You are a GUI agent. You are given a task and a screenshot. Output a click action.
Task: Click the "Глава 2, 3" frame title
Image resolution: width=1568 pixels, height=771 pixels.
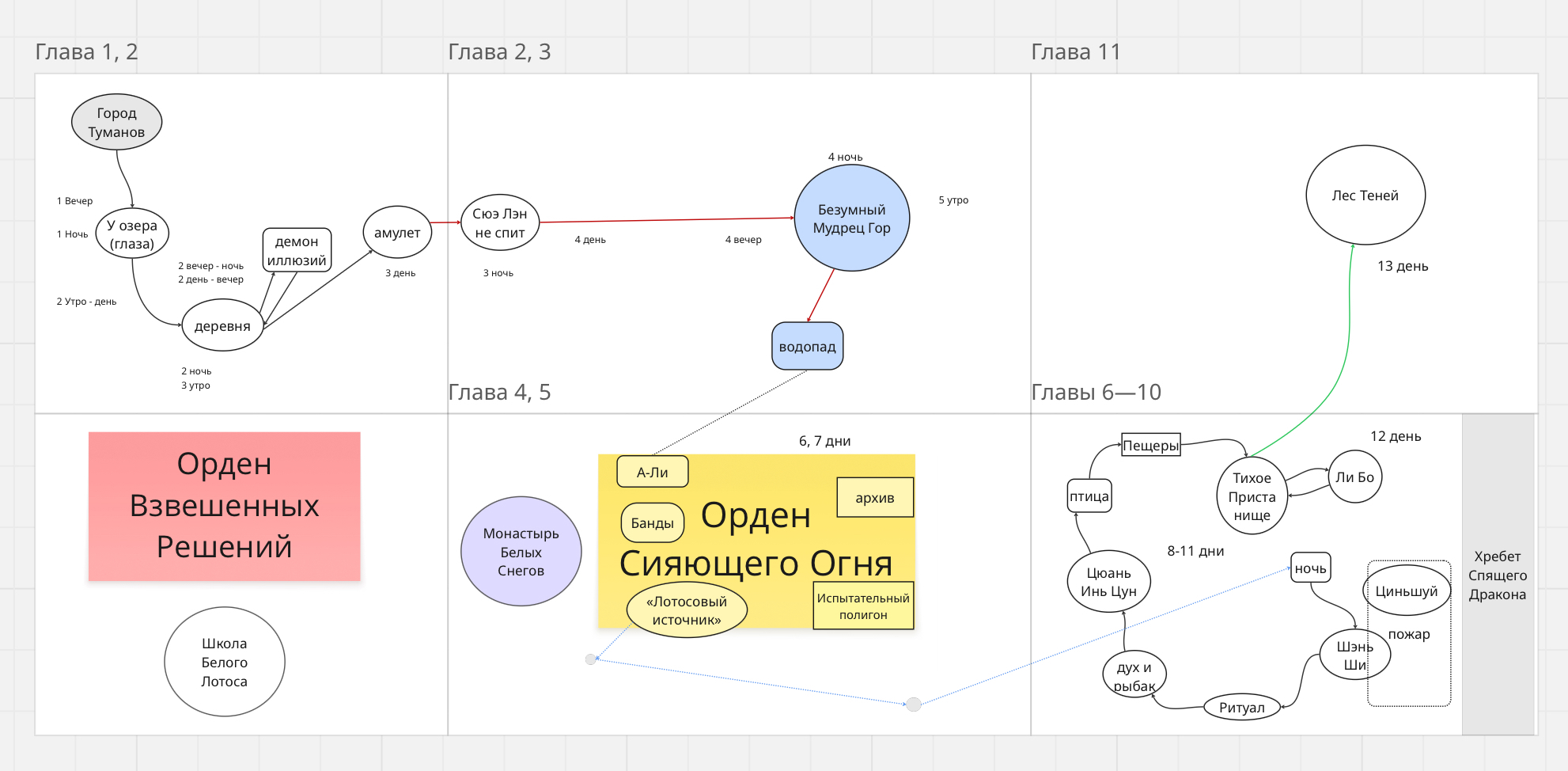point(499,52)
